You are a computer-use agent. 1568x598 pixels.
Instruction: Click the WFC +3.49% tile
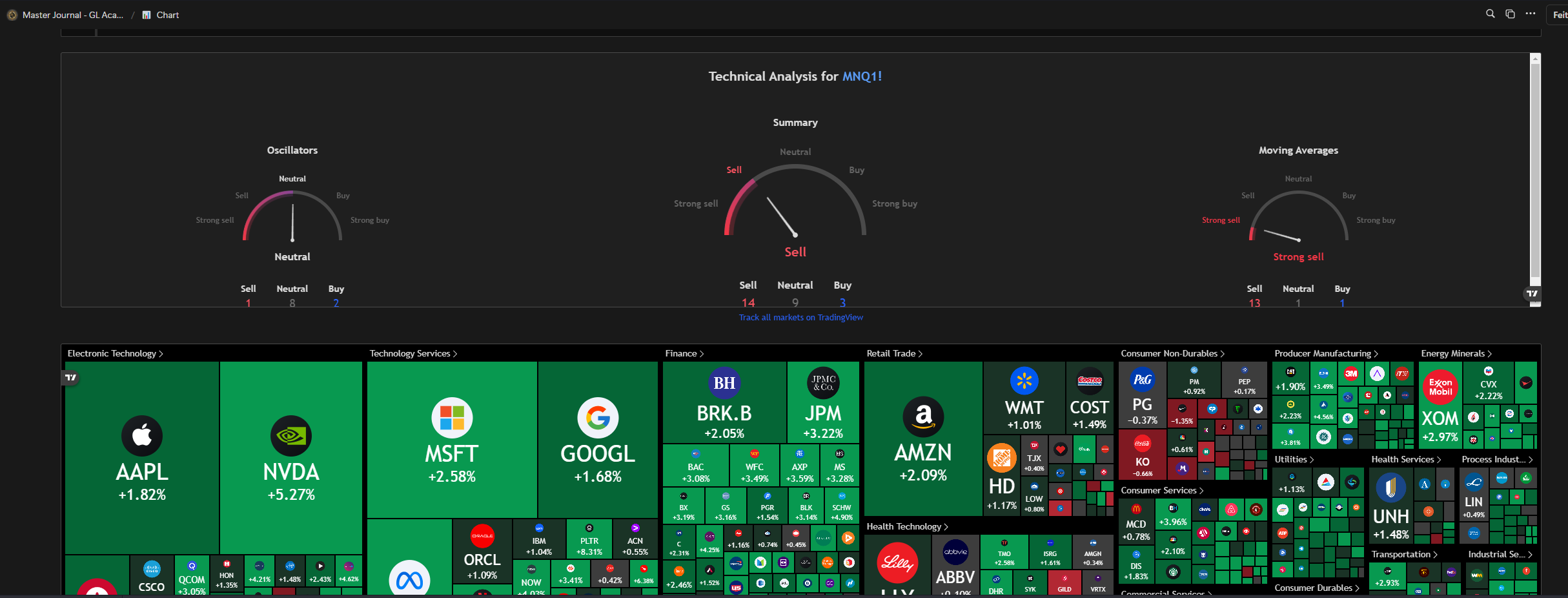click(x=755, y=465)
